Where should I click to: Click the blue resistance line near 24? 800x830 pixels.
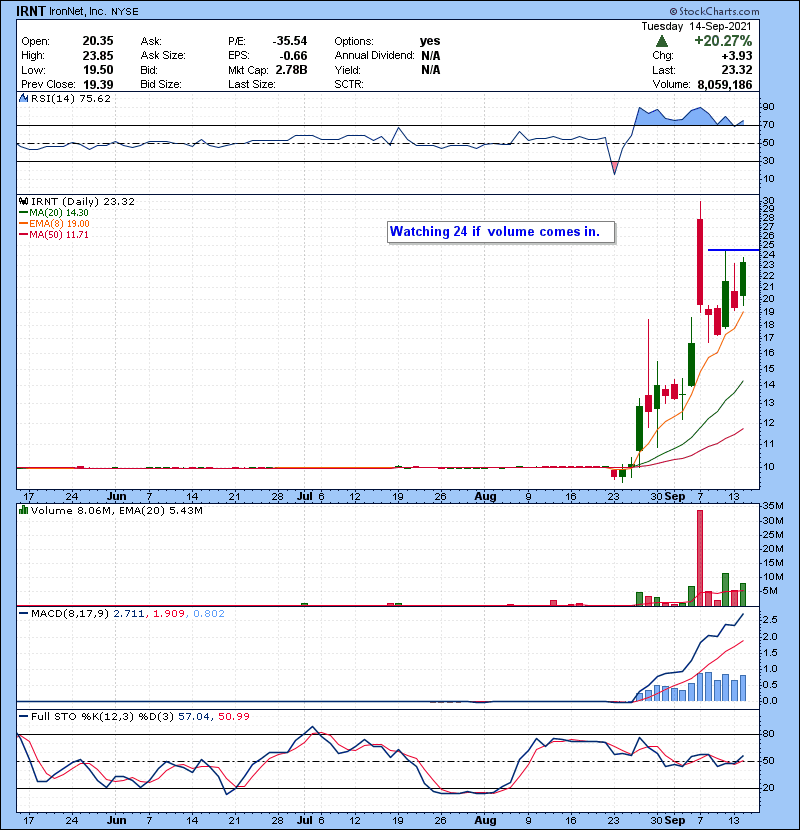click(733, 250)
